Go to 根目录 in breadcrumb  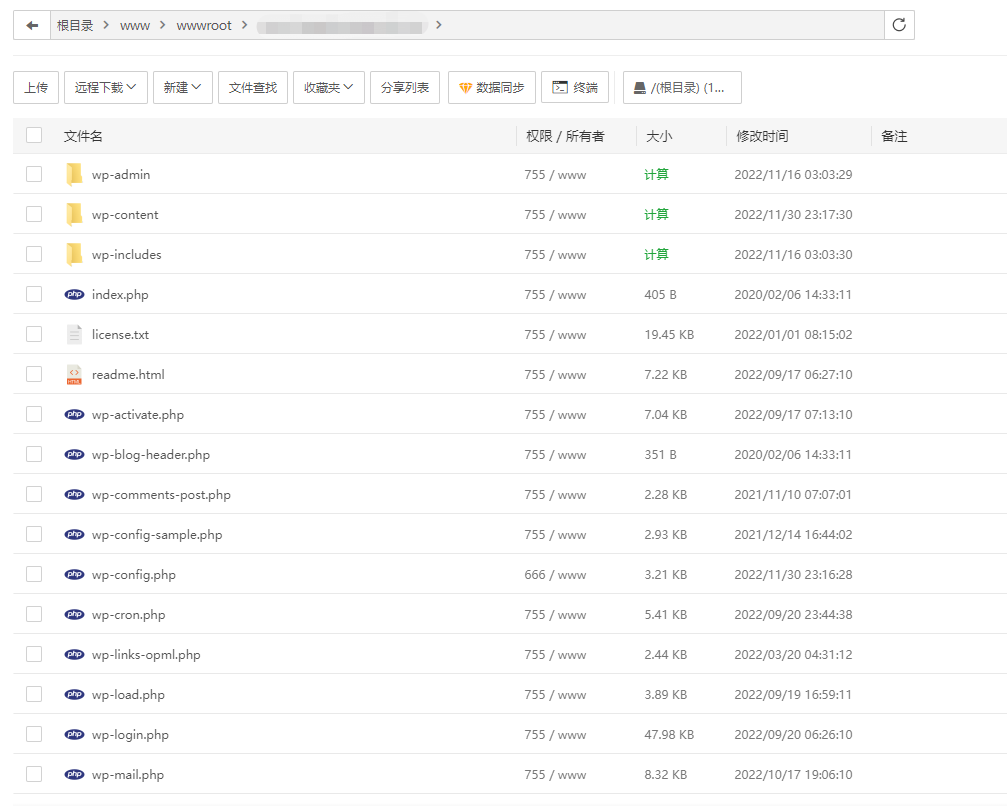(75, 26)
